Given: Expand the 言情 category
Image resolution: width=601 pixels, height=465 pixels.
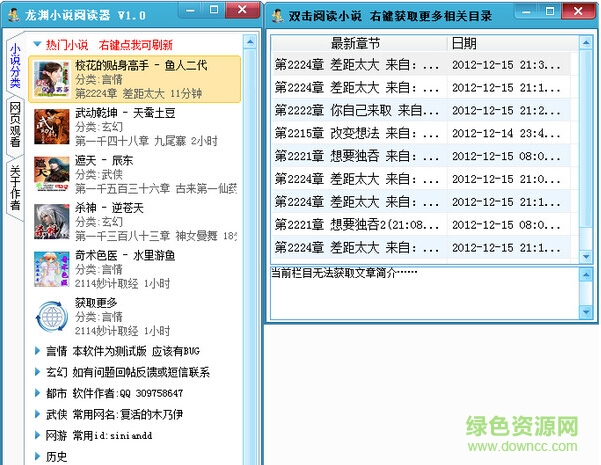Looking at the screenshot, I should [x=37, y=351].
